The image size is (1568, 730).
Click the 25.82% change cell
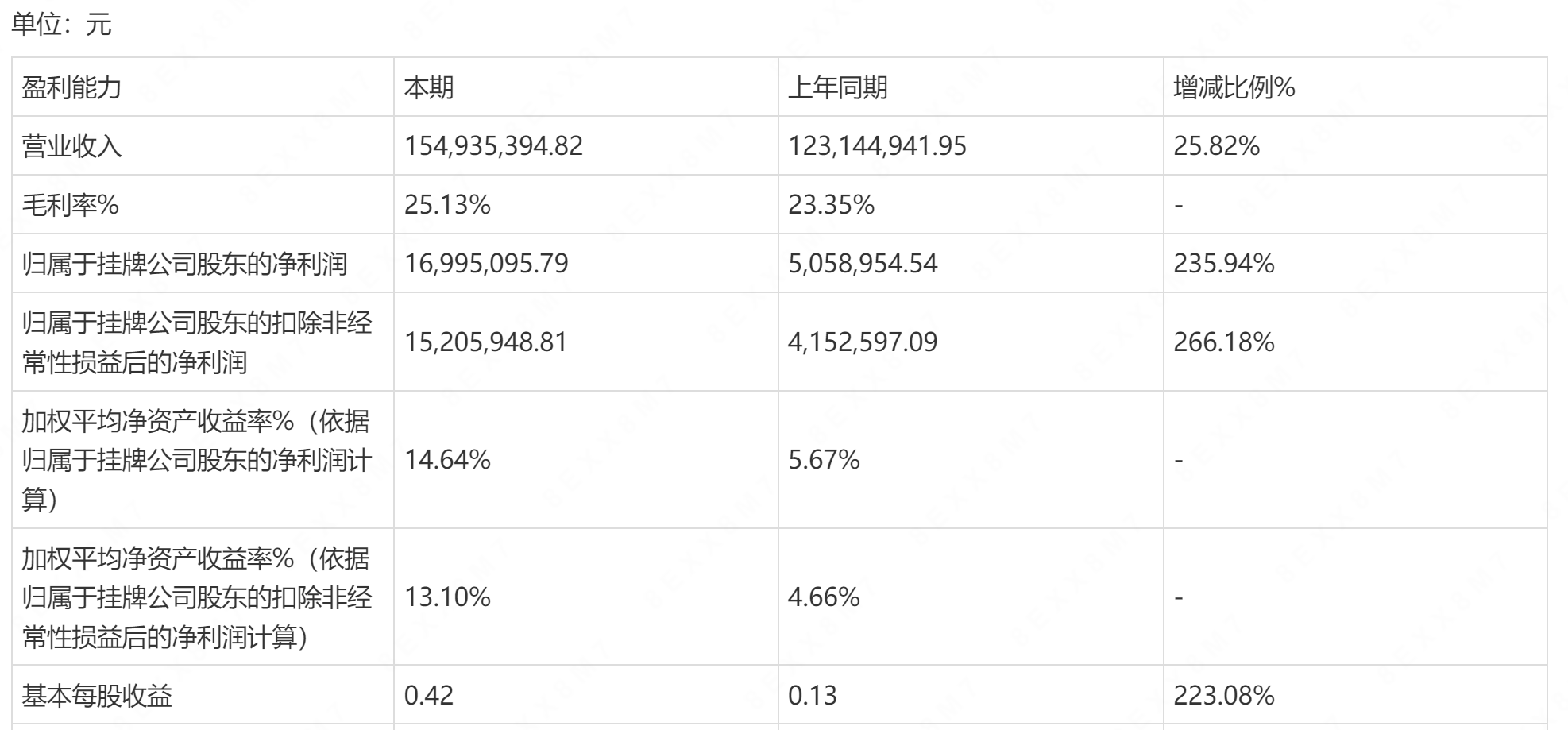click(1355, 146)
